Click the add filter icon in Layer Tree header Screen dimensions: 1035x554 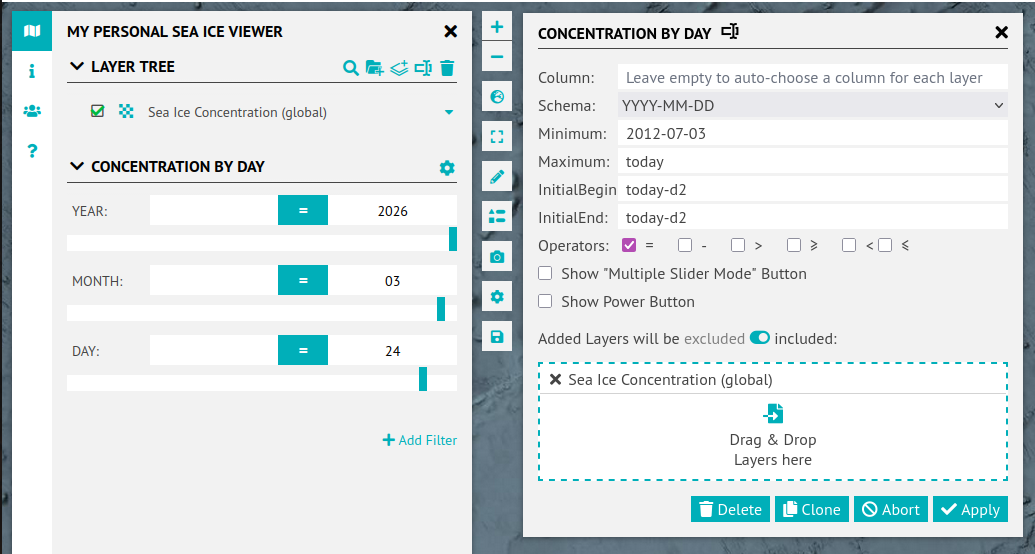pos(423,67)
